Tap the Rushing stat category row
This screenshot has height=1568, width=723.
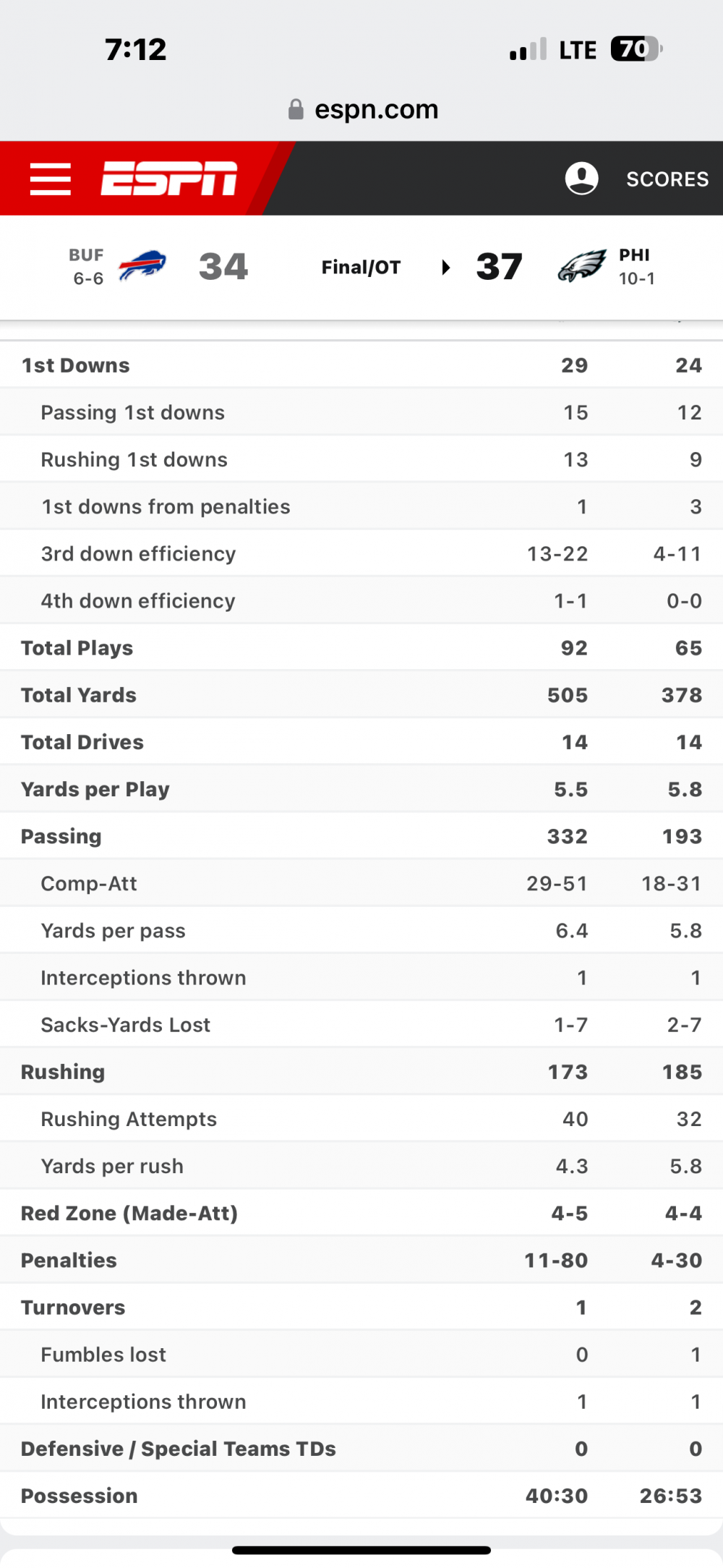click(361, 1072)
